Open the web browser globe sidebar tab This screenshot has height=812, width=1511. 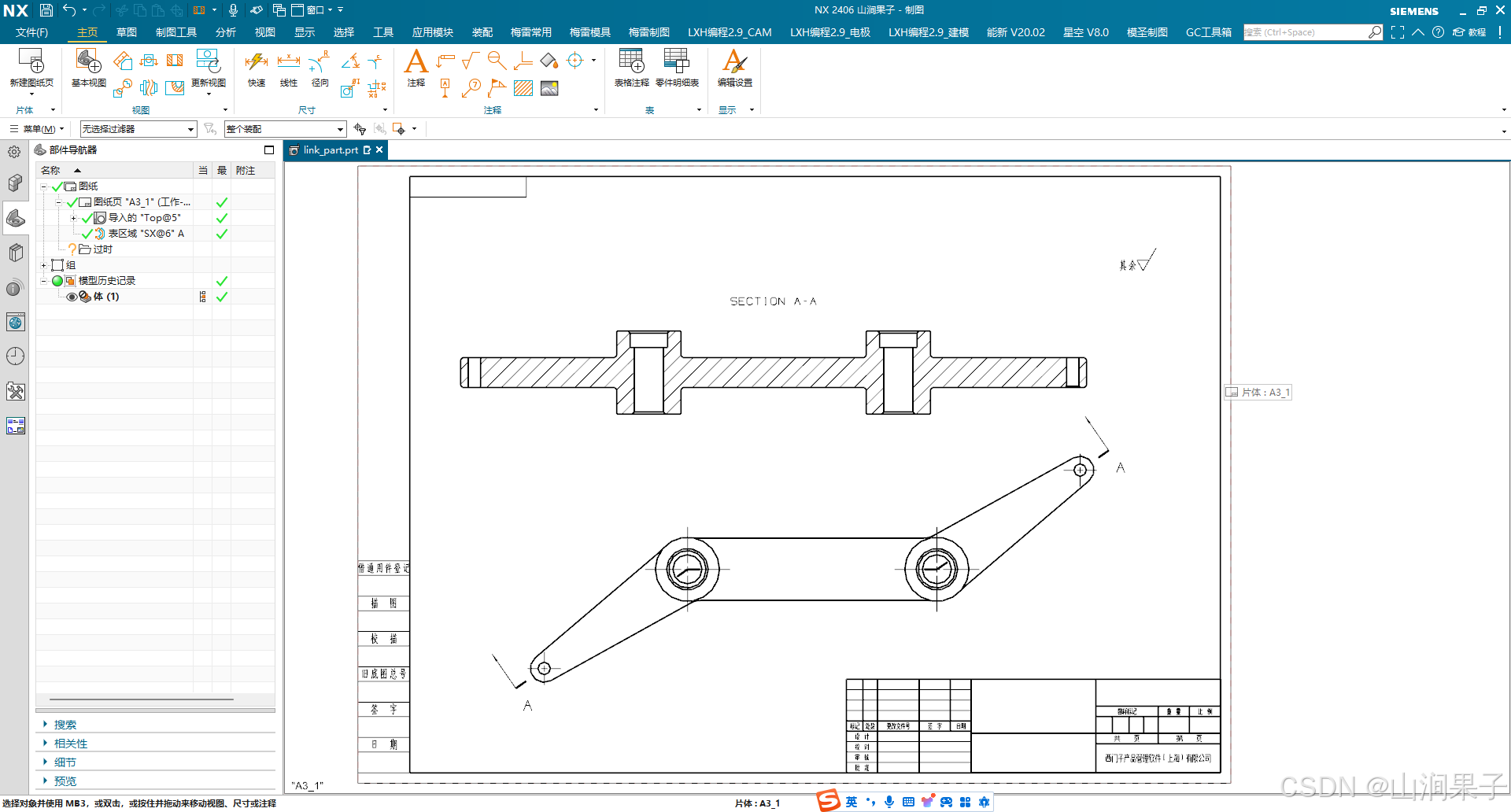[15, 322]
